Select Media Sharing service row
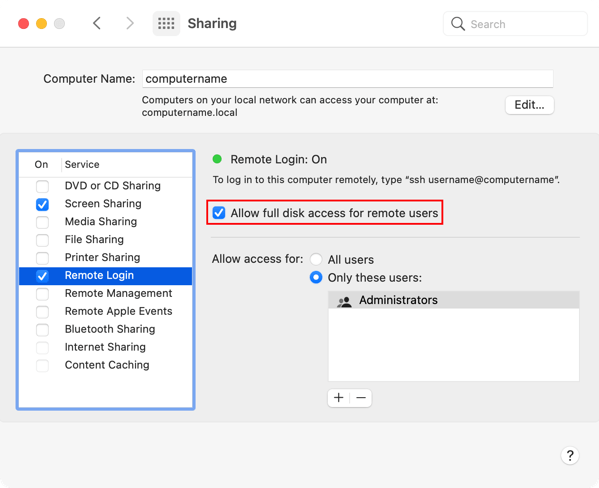Image resolution: width=599 pixels, height=488 pixels. [x=105, y=222]
